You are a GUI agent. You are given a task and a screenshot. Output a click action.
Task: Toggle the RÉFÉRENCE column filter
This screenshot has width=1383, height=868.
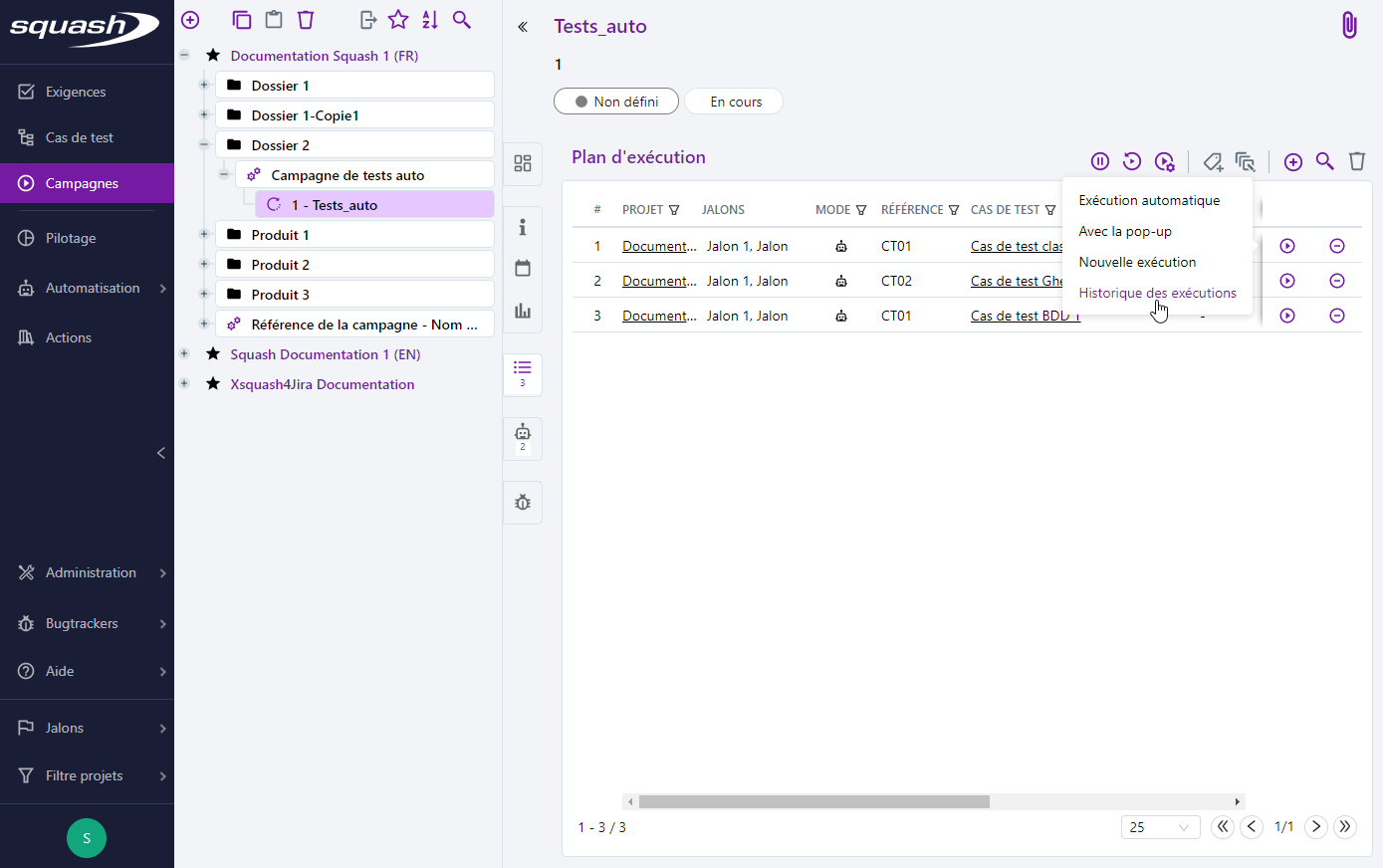(954, 210)
